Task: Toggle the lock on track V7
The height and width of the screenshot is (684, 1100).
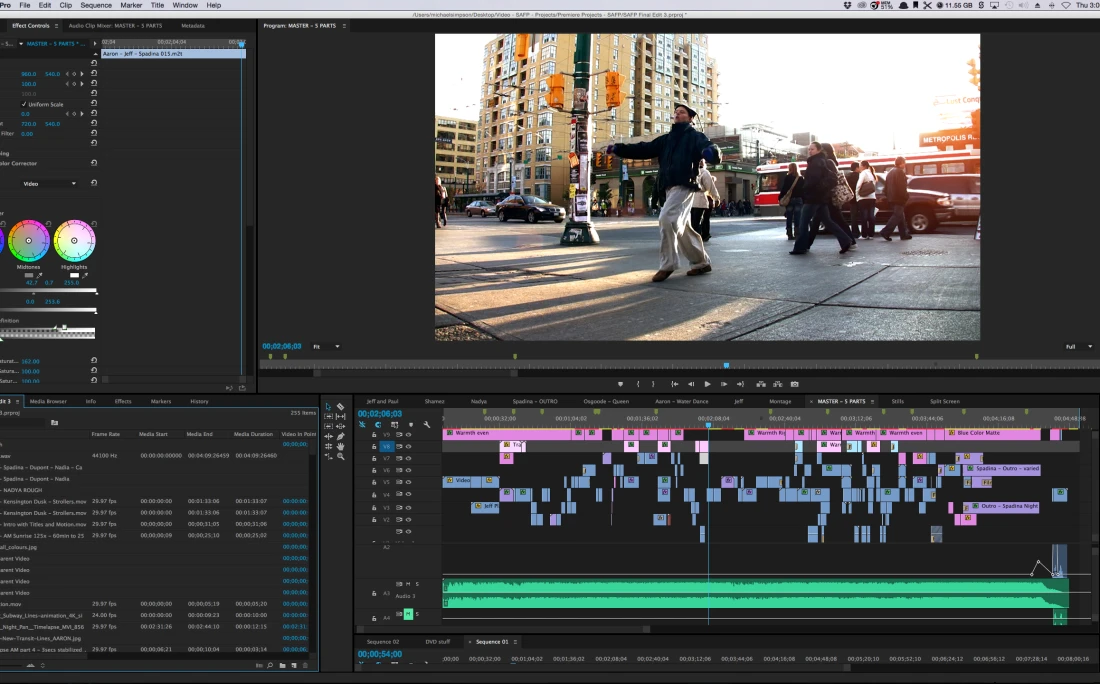Action: (x=374, y=459)
